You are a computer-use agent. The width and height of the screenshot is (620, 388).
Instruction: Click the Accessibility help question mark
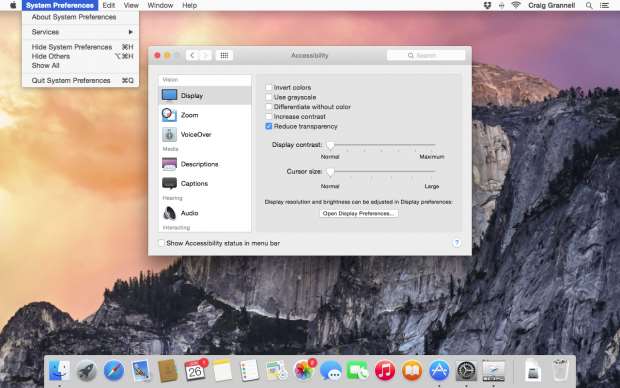456,243
